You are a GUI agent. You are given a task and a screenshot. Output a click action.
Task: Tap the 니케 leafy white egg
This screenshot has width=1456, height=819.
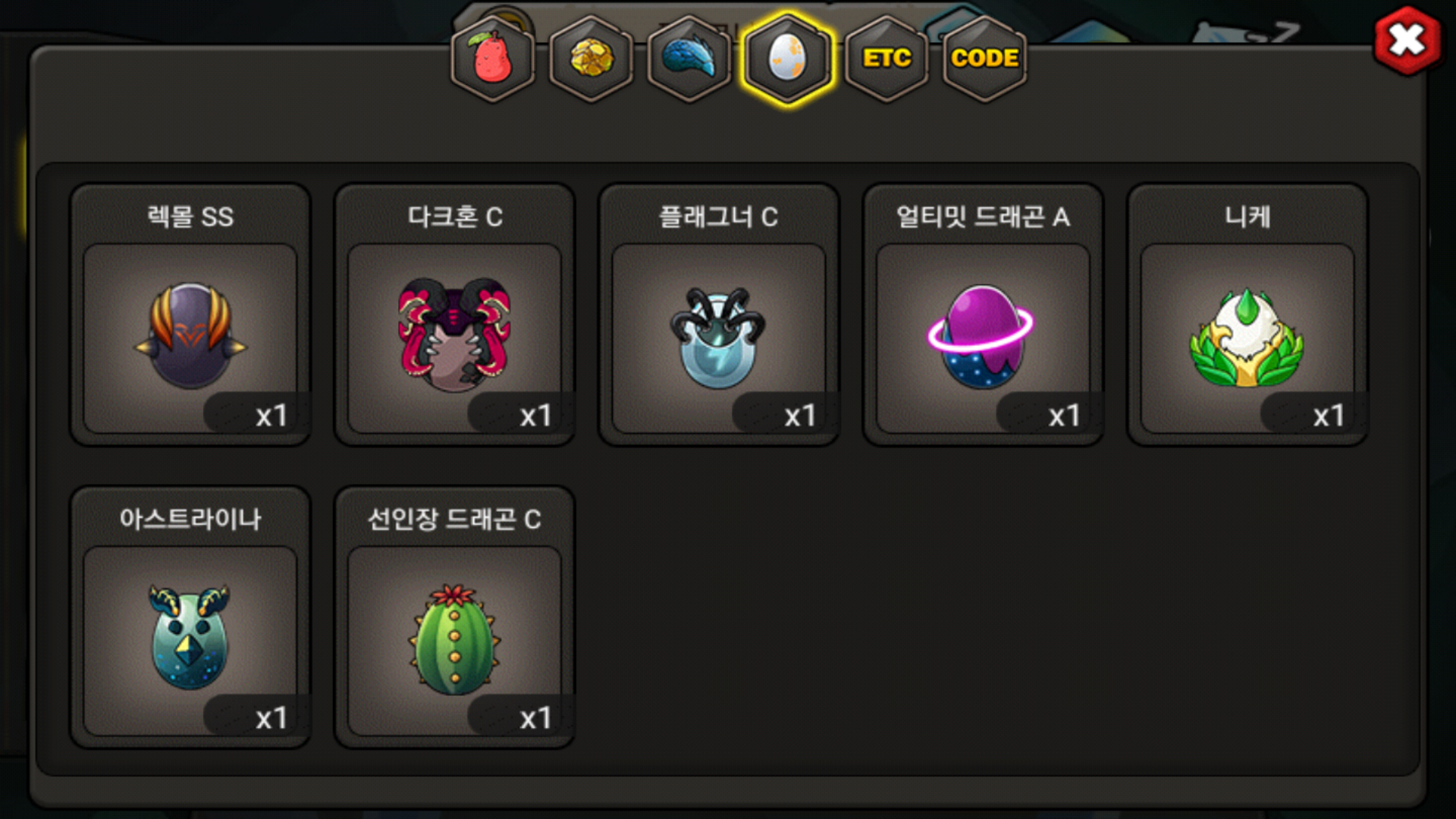click(1247, 337)
